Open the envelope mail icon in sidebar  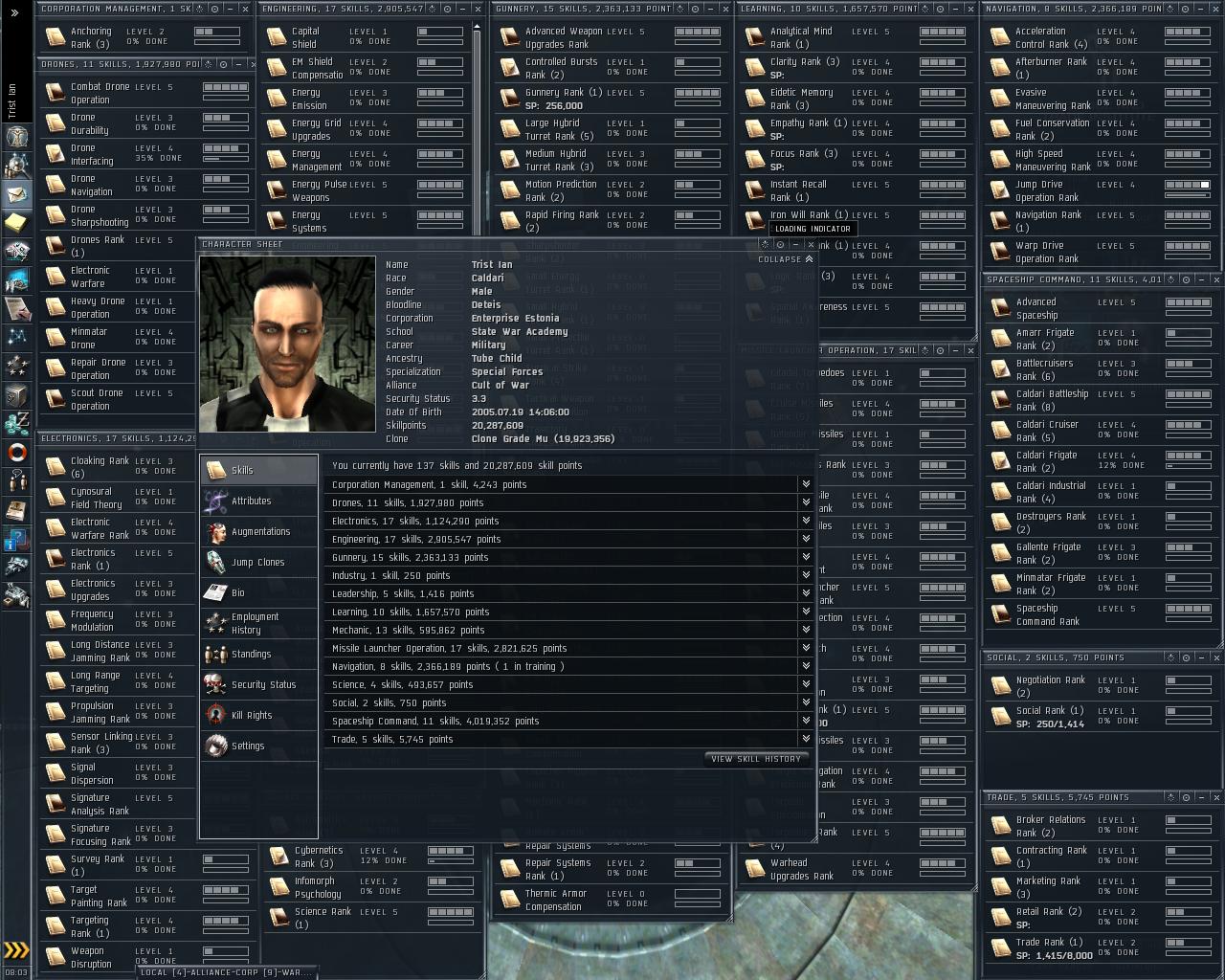(x=16, y=194)
